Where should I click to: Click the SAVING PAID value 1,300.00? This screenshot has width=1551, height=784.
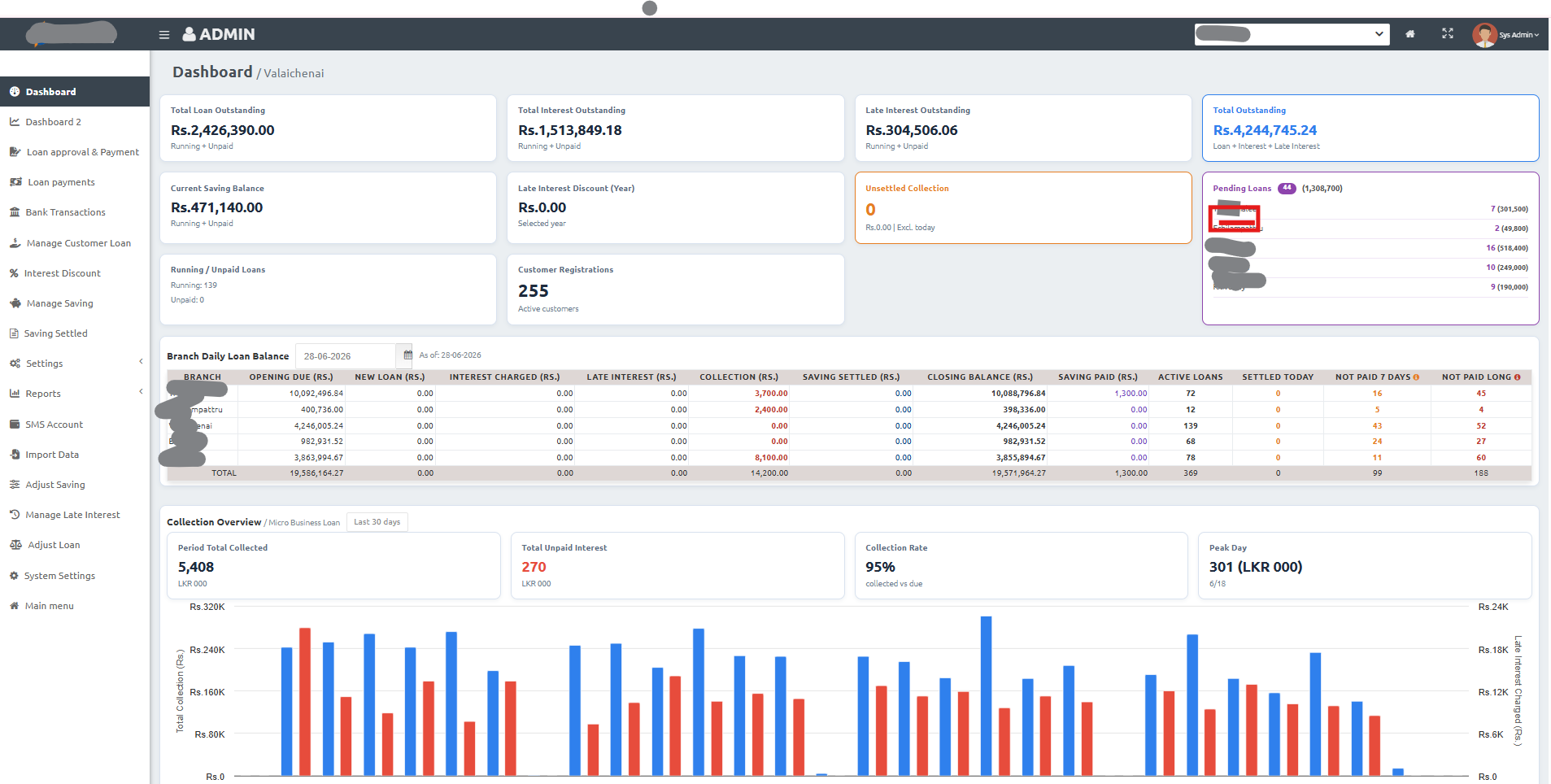(x=1131, y=394)
